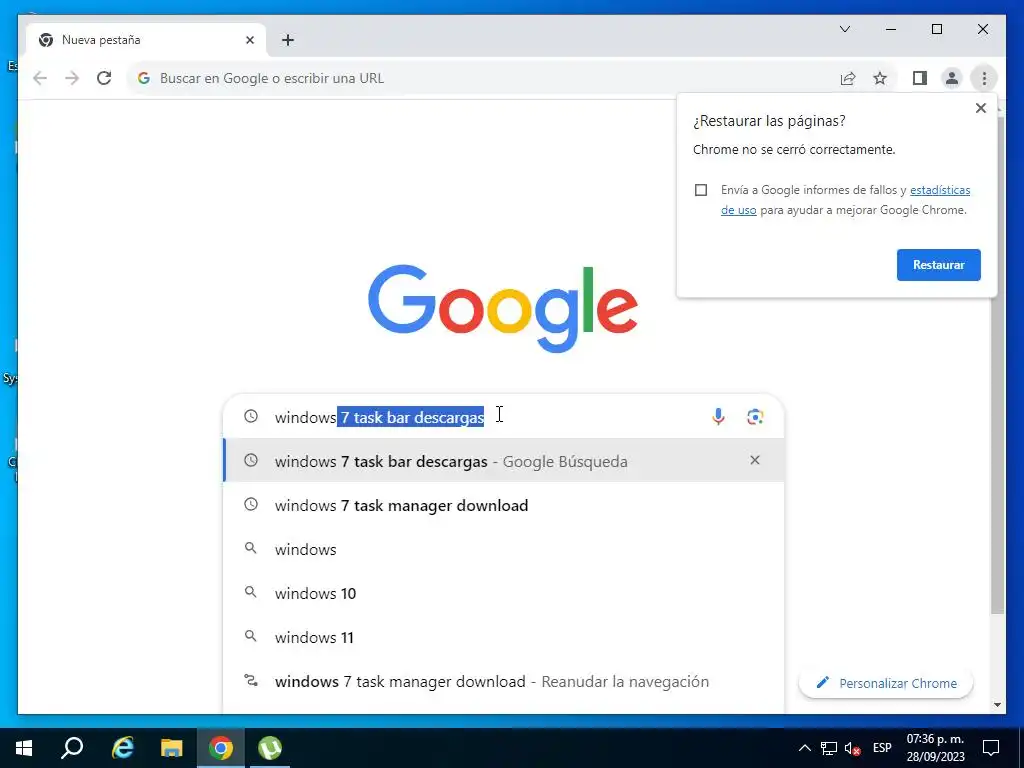1024x768 pixels.
Task: Open the Chrome profile avatar
Action: [x=952, y=78]
